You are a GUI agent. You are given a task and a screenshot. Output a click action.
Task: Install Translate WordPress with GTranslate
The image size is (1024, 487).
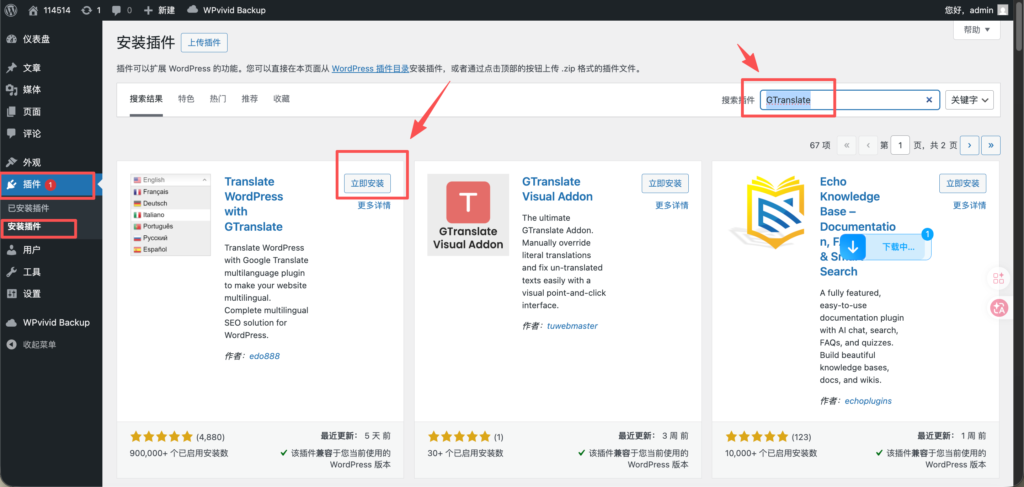pos(367,183)
